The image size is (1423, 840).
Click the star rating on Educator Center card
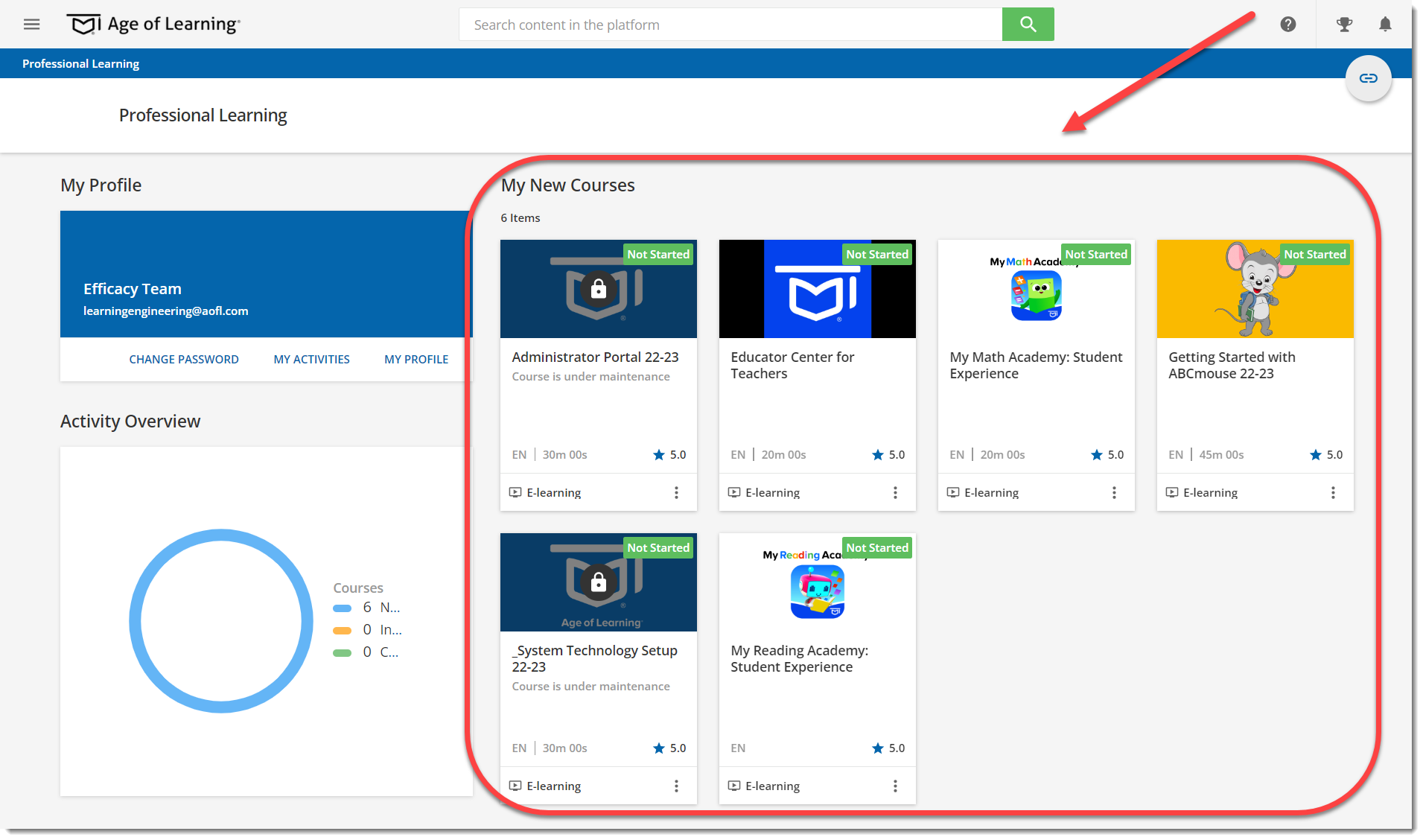(888, 455)
